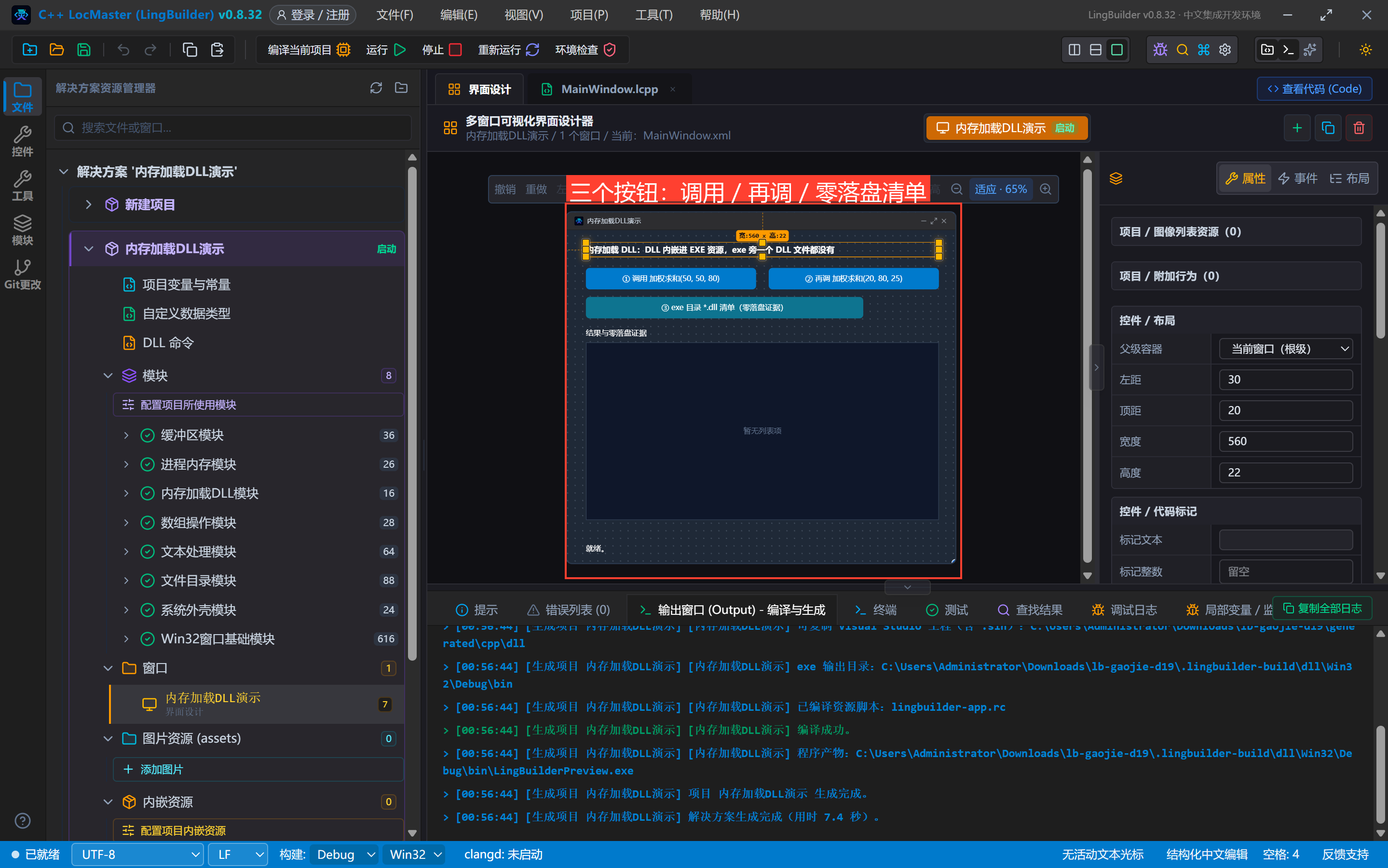The height and width of the screenshot is (868, 1388).
Task: Open 环境检查 environment check
Action: pyautogui.click(x=585, y=50)
